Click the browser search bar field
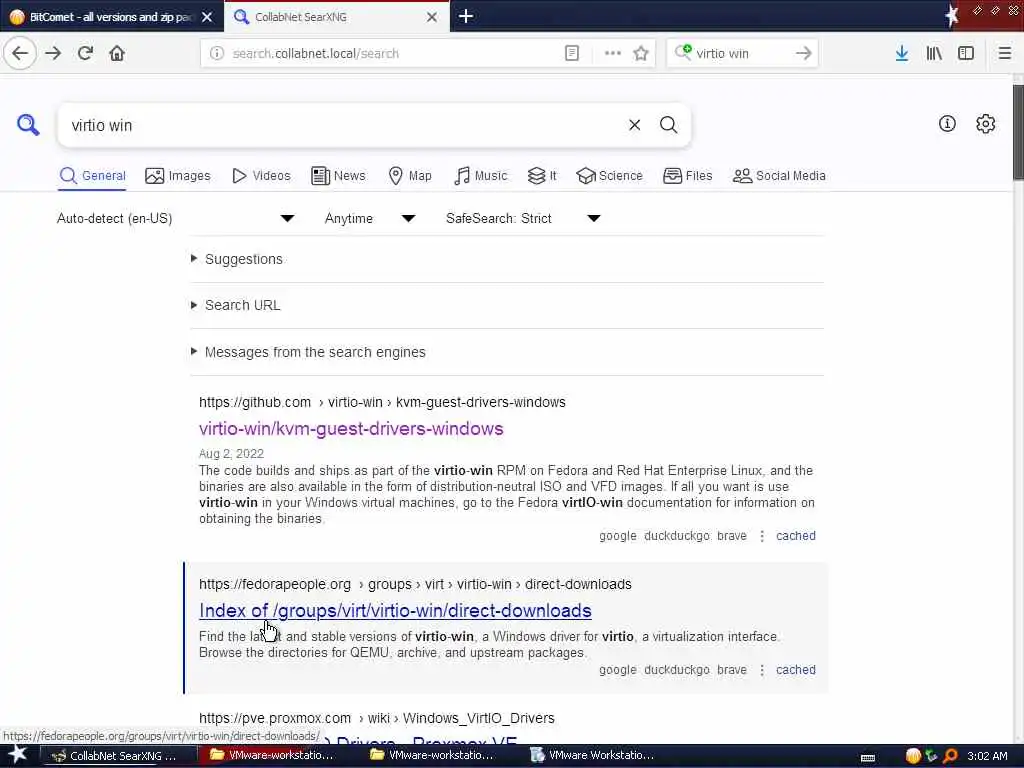The width and height of the screenshot is (1024, 768). coord(741,54)
